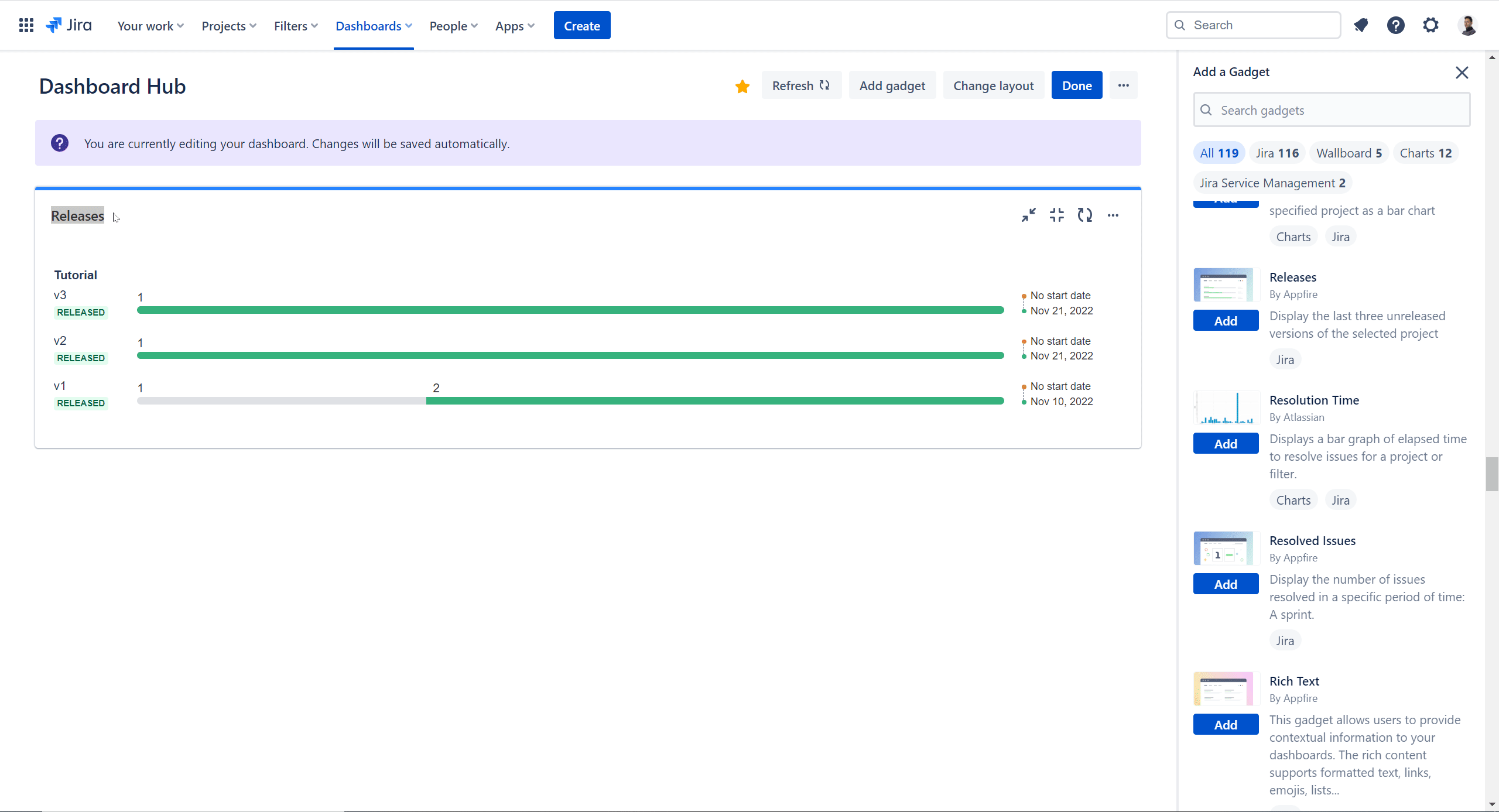
Task: Minimize the Releases gadget
Action: pyautogui.click(x=1028, y=215)
